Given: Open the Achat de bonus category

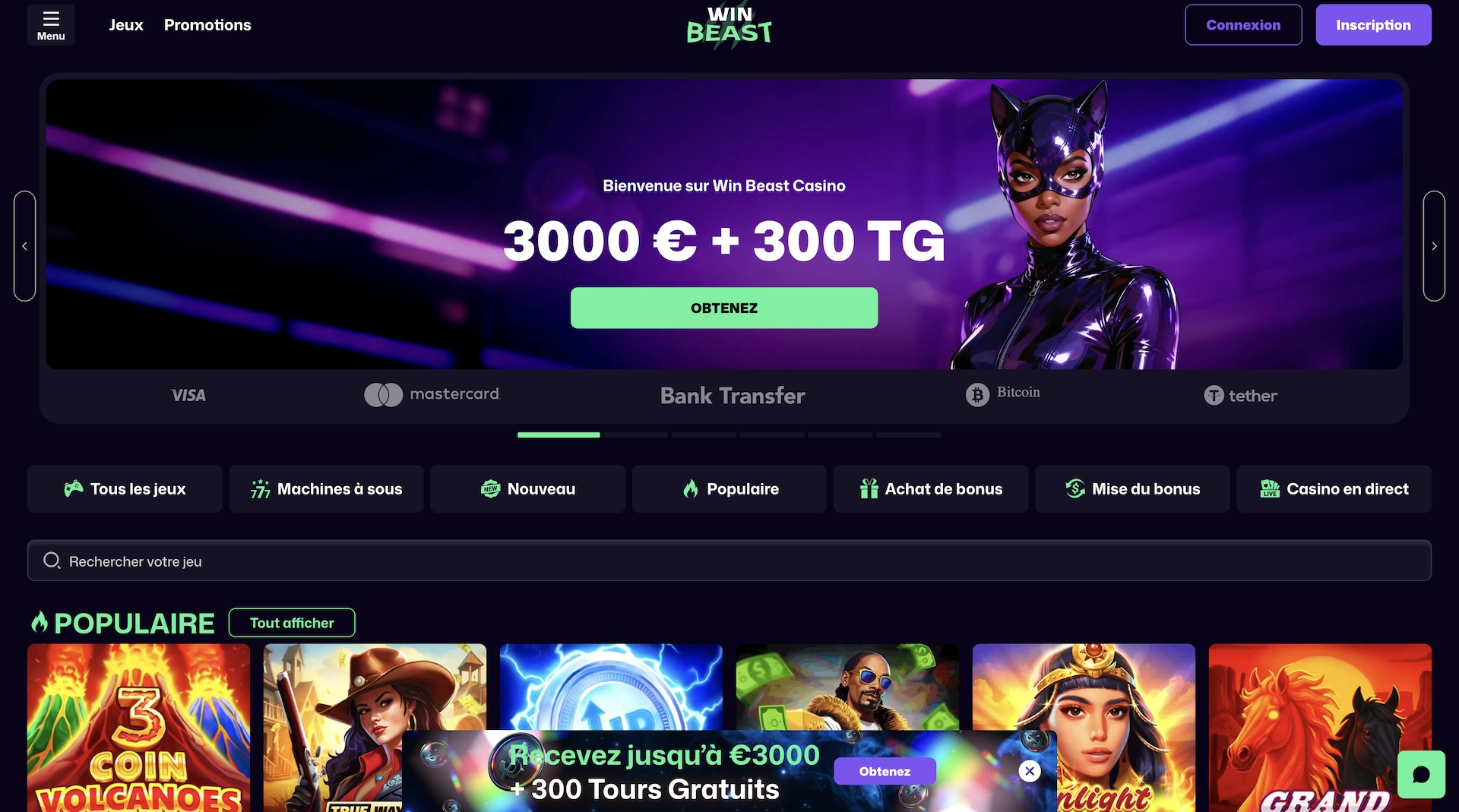Looking at the screenshot, I should point(931,489).
